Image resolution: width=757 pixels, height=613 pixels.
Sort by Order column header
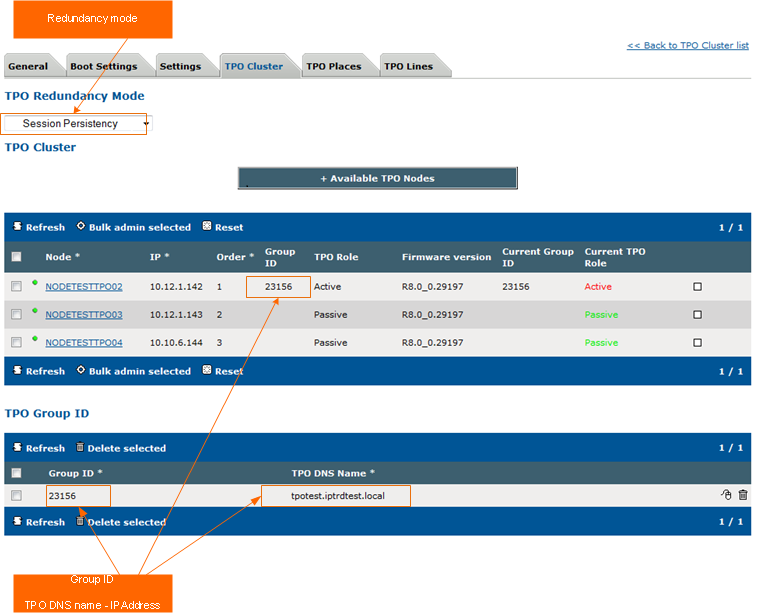pyautogui.click(x=235, y=257)
